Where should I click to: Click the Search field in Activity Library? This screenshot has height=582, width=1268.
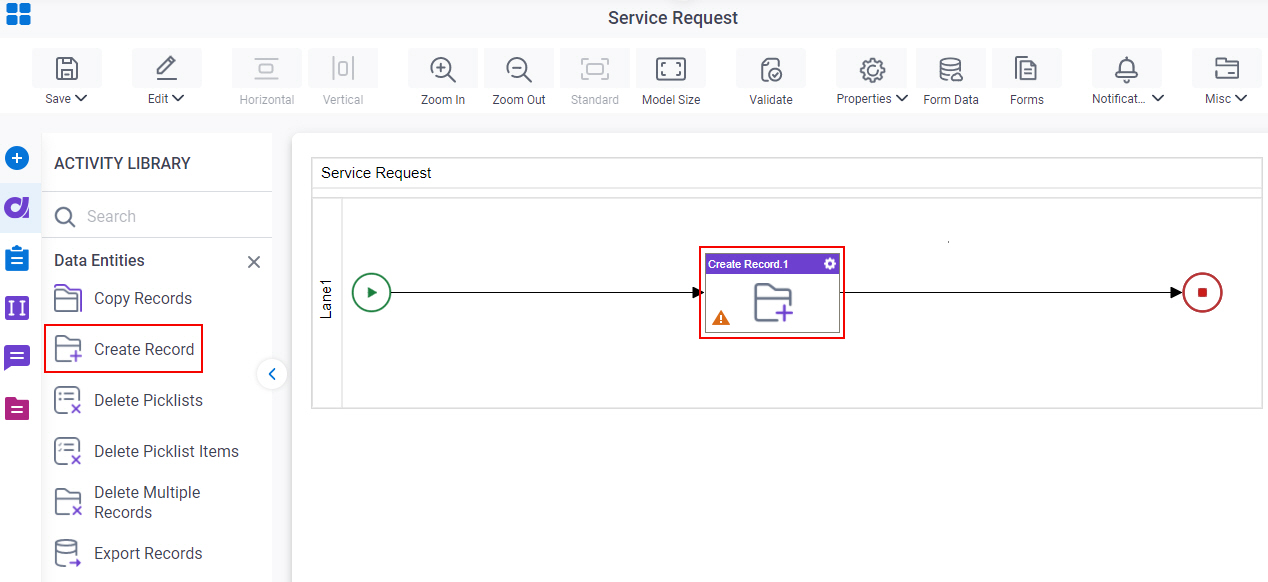tap(157, 216)
